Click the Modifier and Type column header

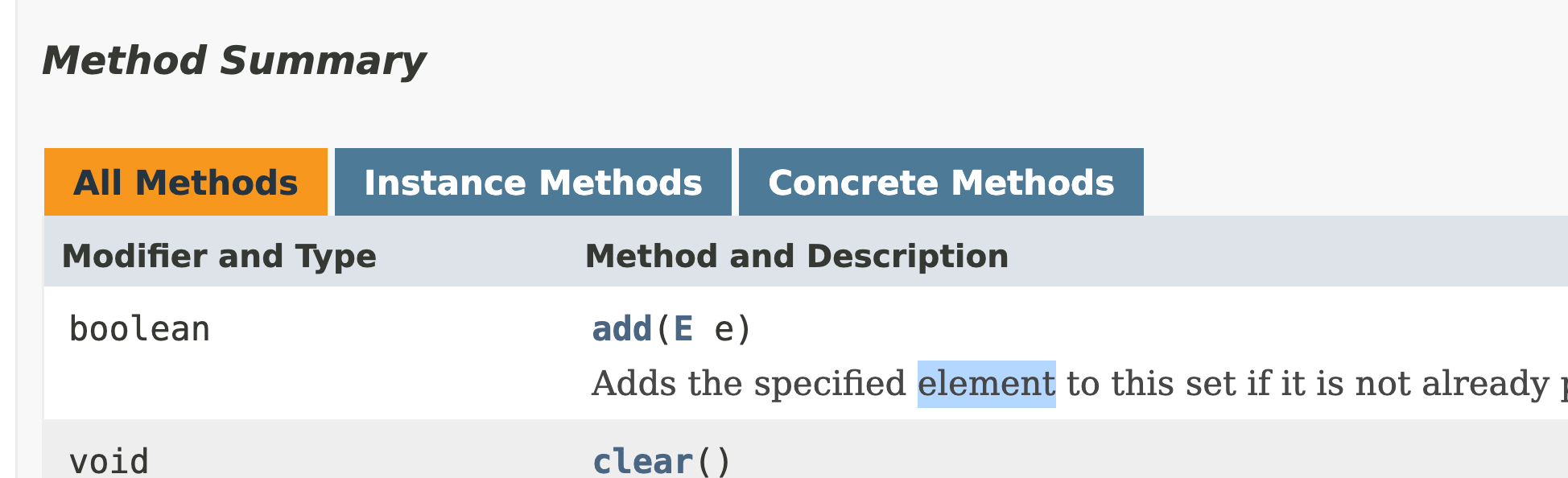[219, 256]
